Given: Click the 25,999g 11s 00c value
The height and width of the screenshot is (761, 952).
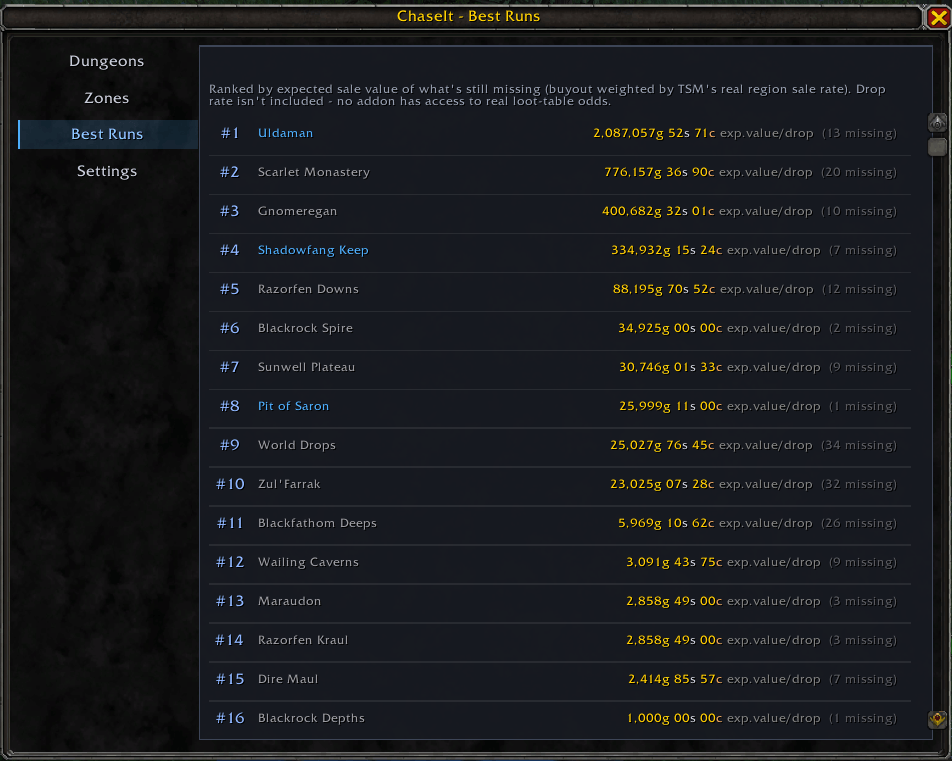Looking at the screenshot, I should click(671, 406).
